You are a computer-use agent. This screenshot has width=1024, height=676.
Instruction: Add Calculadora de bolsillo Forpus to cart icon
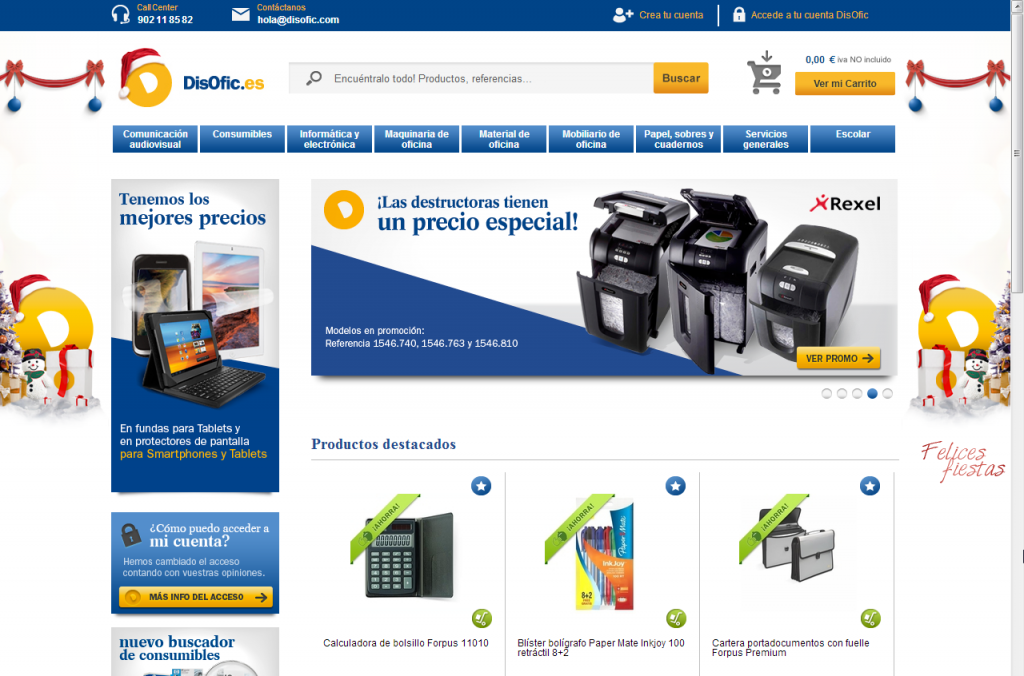(x=482, y=618)
